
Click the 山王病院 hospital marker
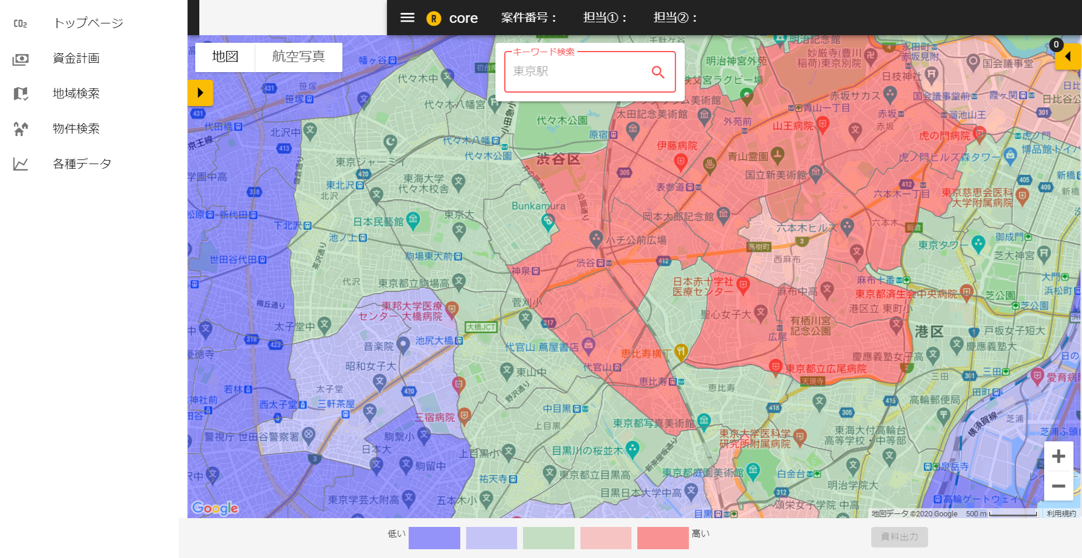[x=822, y=124]
